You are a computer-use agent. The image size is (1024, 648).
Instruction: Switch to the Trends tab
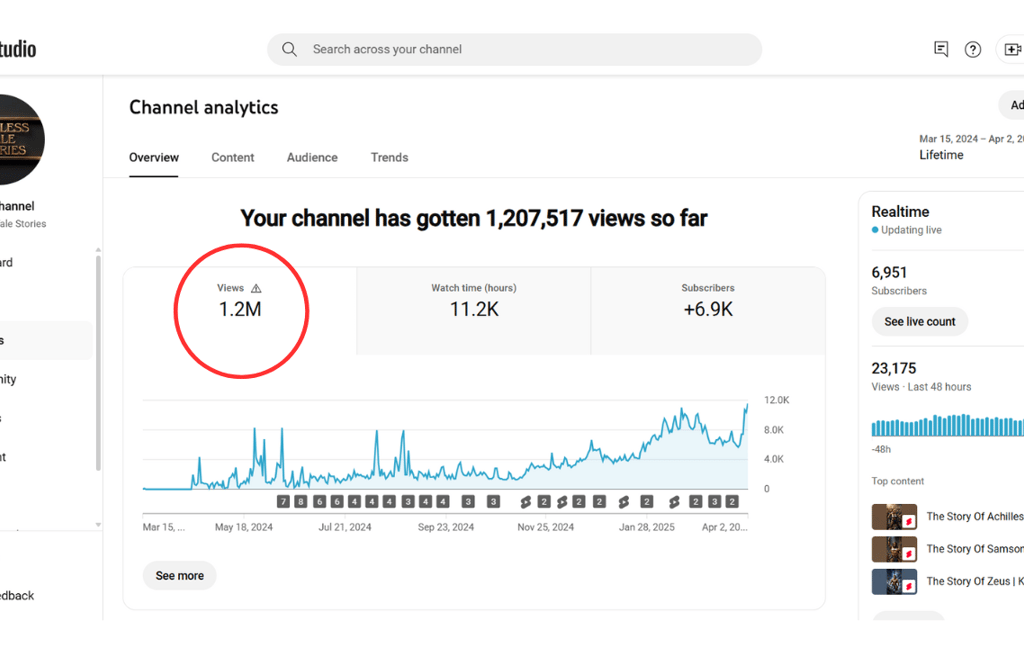pos(389,157)
